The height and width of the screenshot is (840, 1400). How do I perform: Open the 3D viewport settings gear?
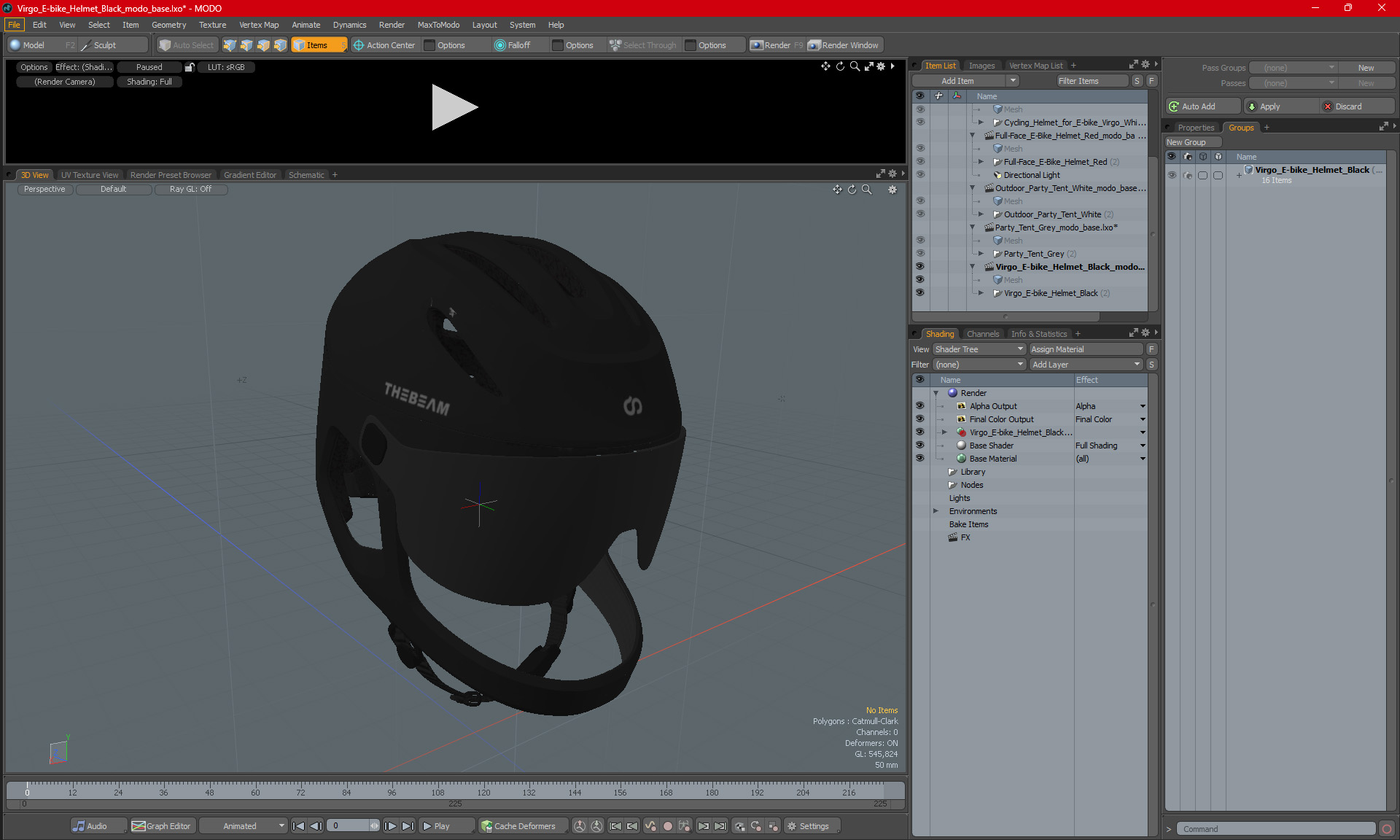[x=892, y=190]
